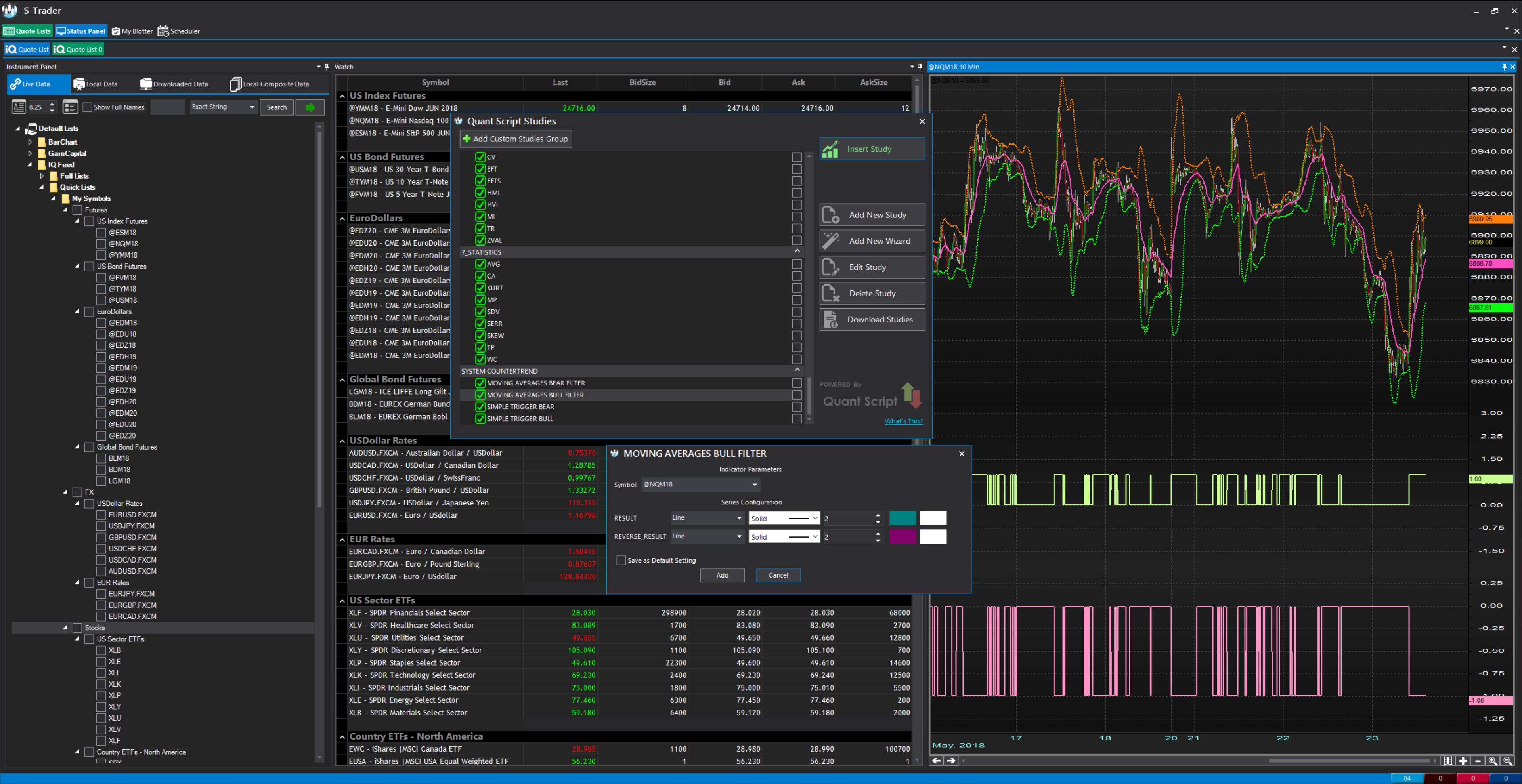The height and width of the screenshot is (784, 1522).
Task: Click the chart bar-spacing columns icon
Action: tap(1447, 761)
